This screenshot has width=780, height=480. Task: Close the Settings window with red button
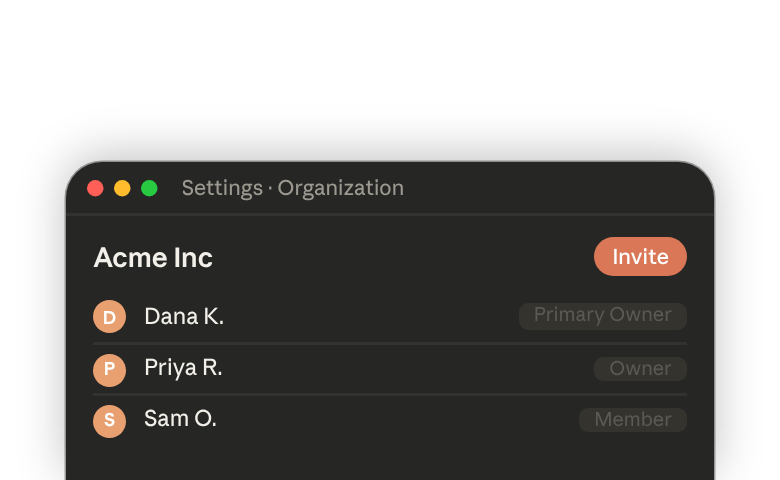point(96,189)
